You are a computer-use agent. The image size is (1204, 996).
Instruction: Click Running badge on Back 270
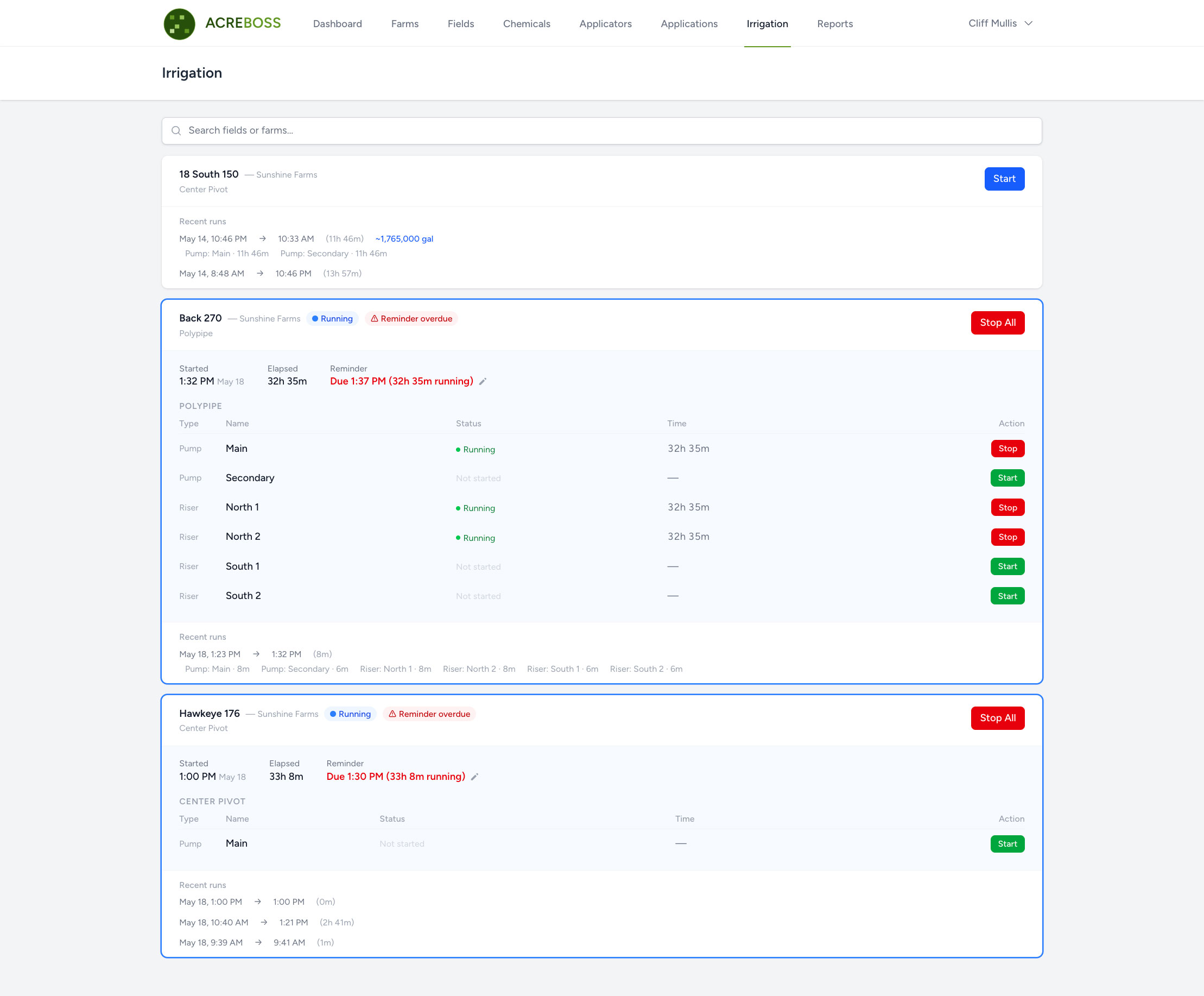tap(332, 318)
